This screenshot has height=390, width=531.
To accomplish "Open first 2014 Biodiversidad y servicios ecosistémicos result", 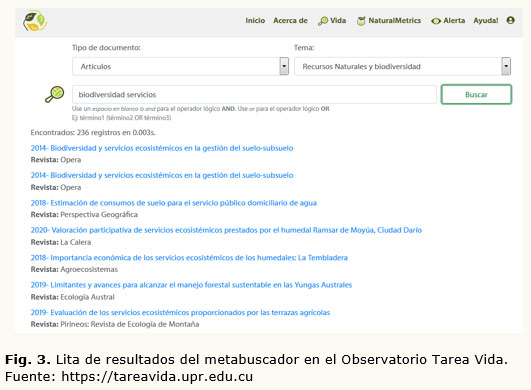I will [x=162, y=148].
